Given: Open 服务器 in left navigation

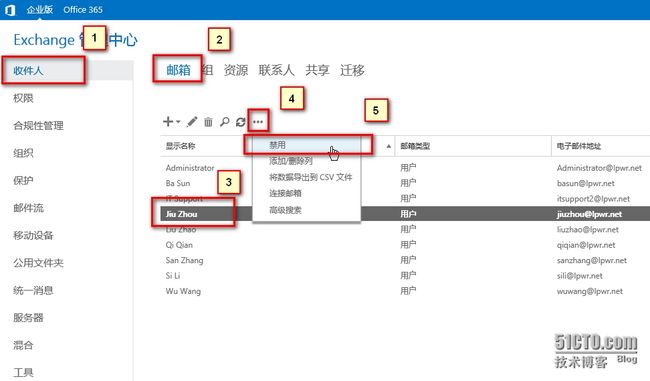Looking at the screenshot, I should coord(28,318).
